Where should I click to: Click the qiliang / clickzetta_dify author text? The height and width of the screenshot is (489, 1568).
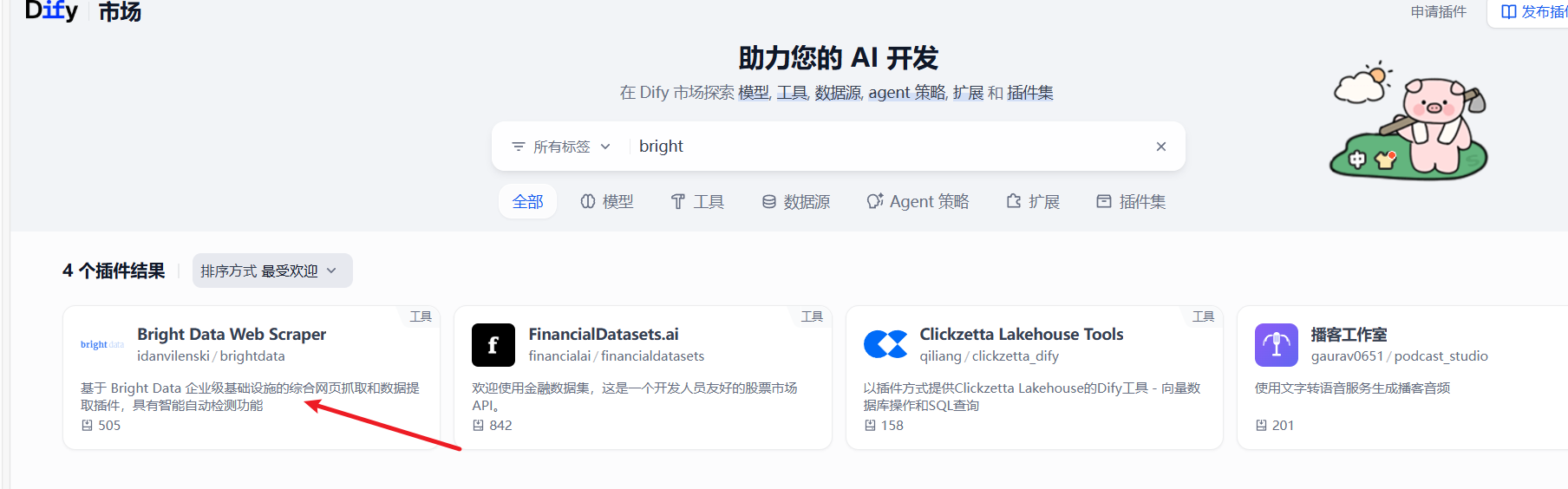pyautogui.click(x=989, y=356)
